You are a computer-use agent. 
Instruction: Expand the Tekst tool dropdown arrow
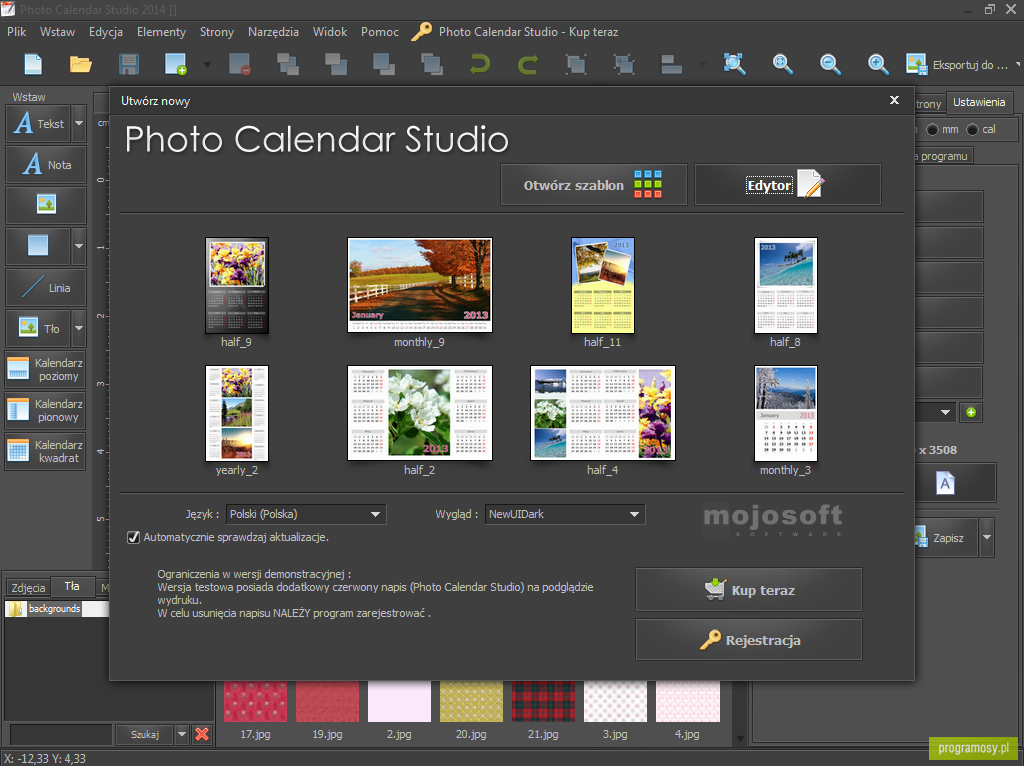tap(79, 123)
